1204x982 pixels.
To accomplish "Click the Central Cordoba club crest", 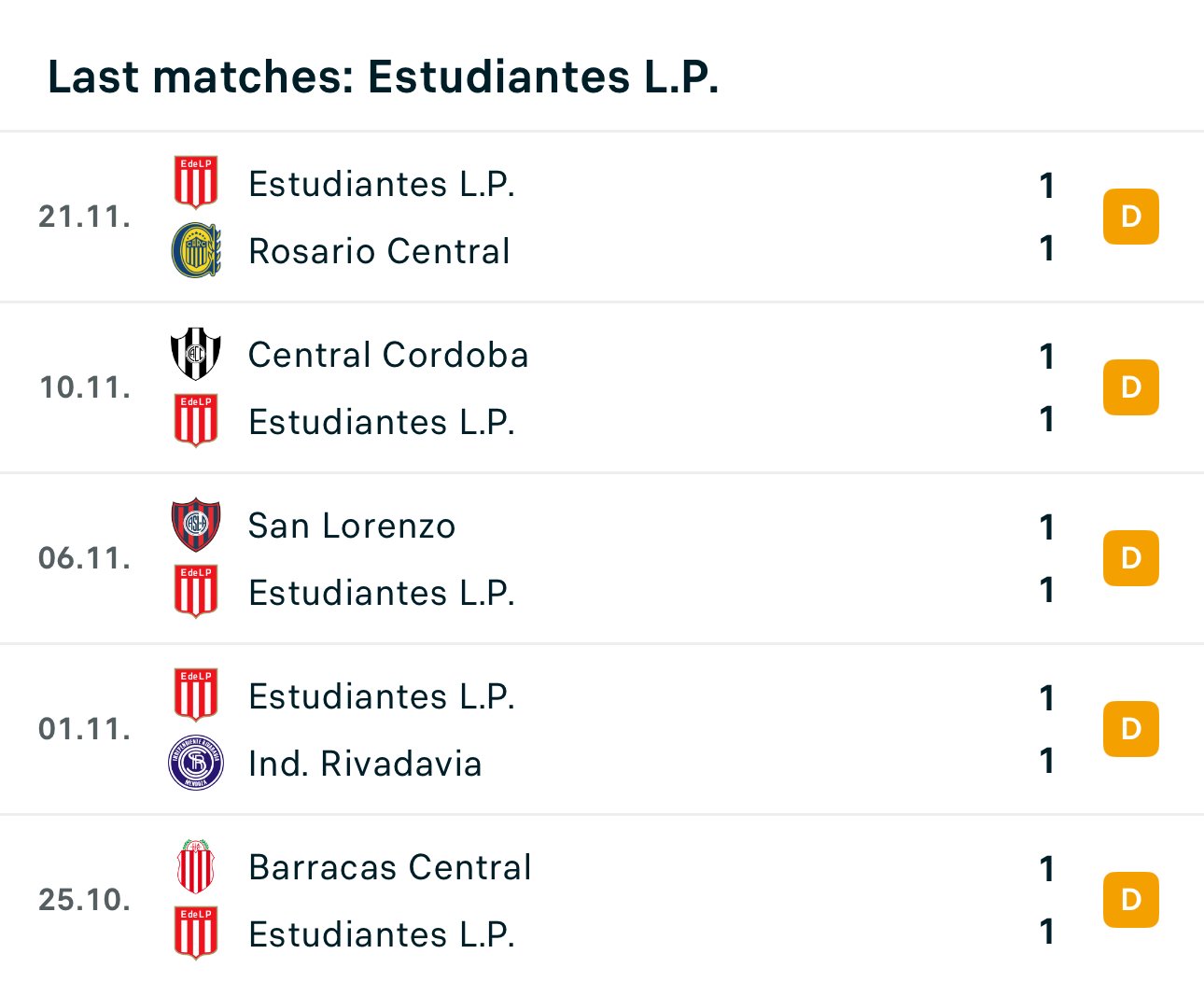I will click(x=196, y=354).
